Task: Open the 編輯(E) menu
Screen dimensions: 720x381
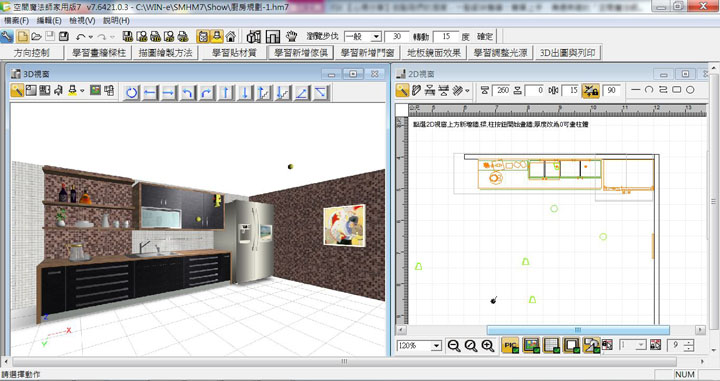Action: pos(49,21)
